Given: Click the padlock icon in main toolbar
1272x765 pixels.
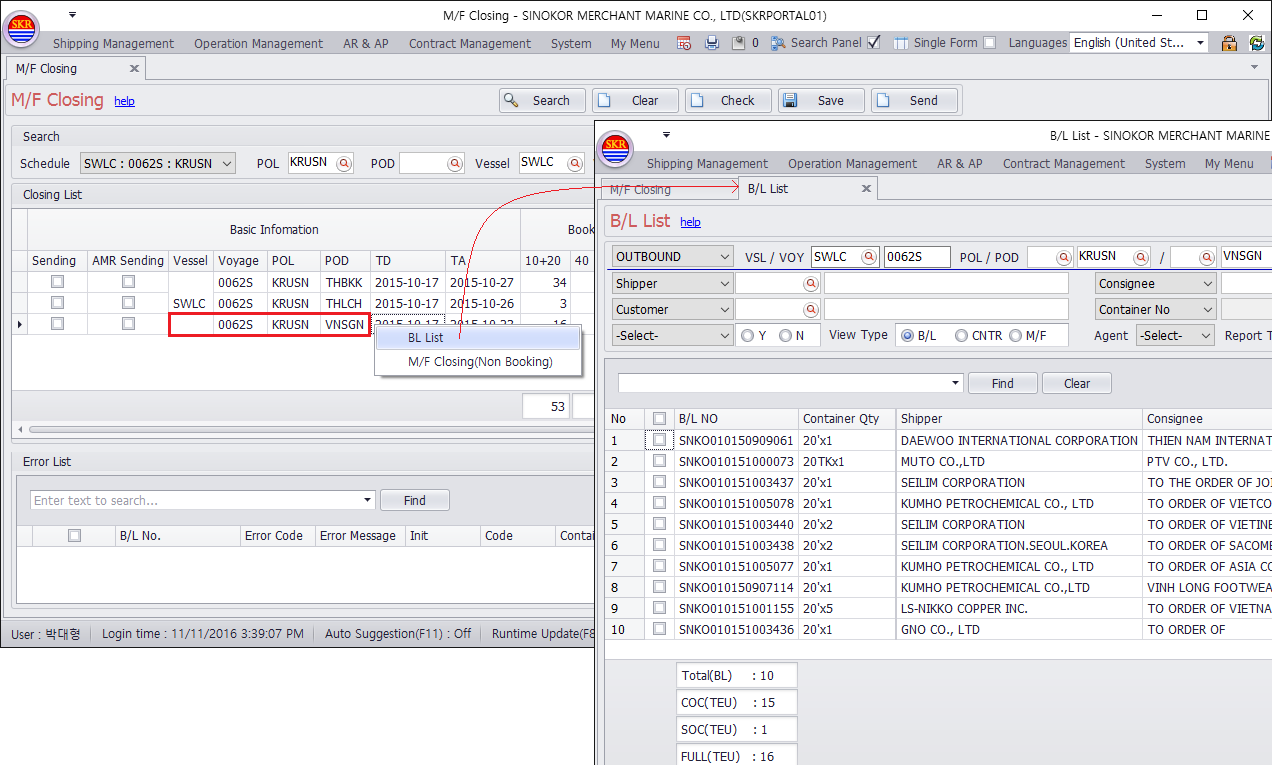Looking at the screenshot, I should [x=1229, y=43].
